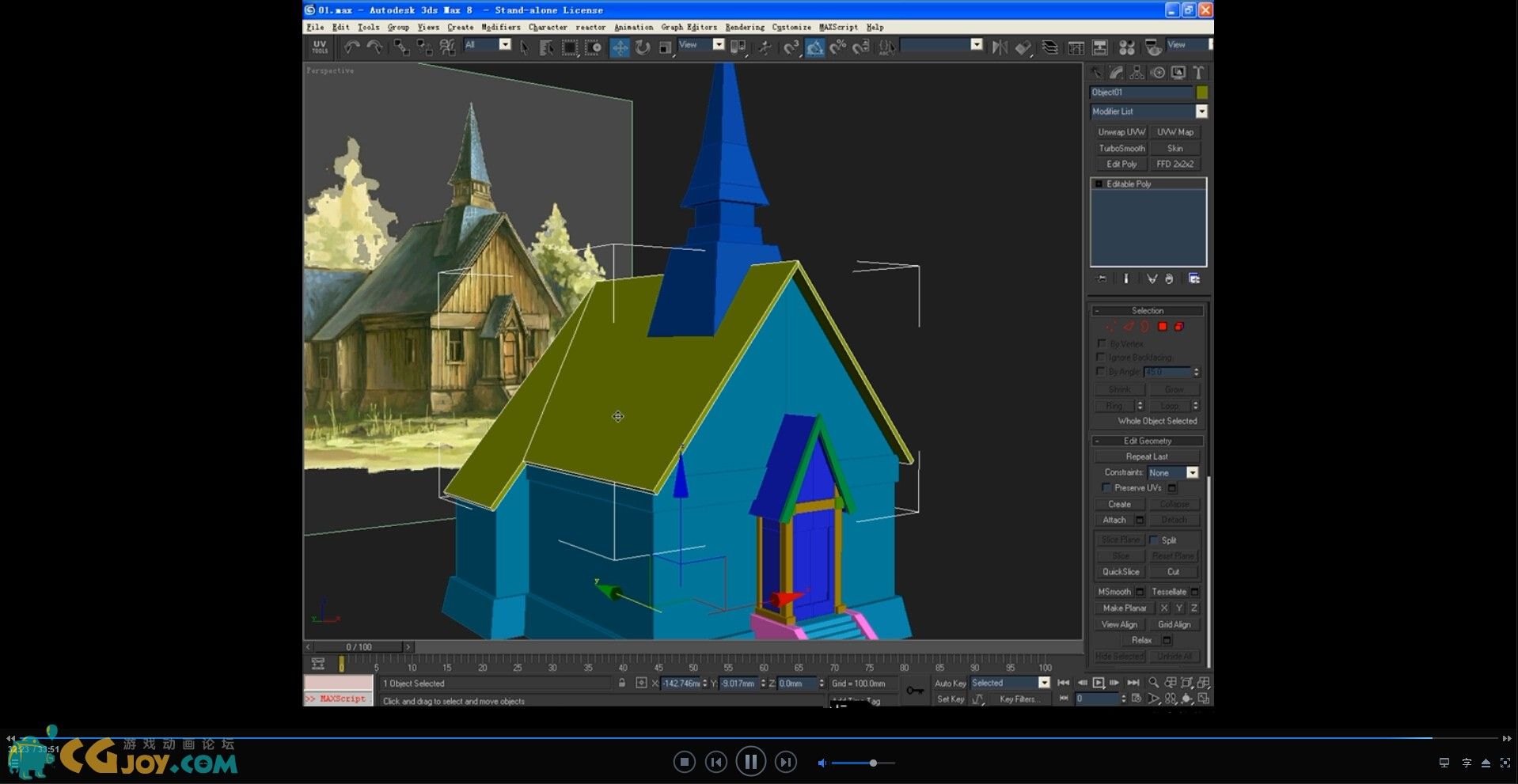1518x784 pixels.
Task: Toggle the Auto Key button
Action: (950, 684)
